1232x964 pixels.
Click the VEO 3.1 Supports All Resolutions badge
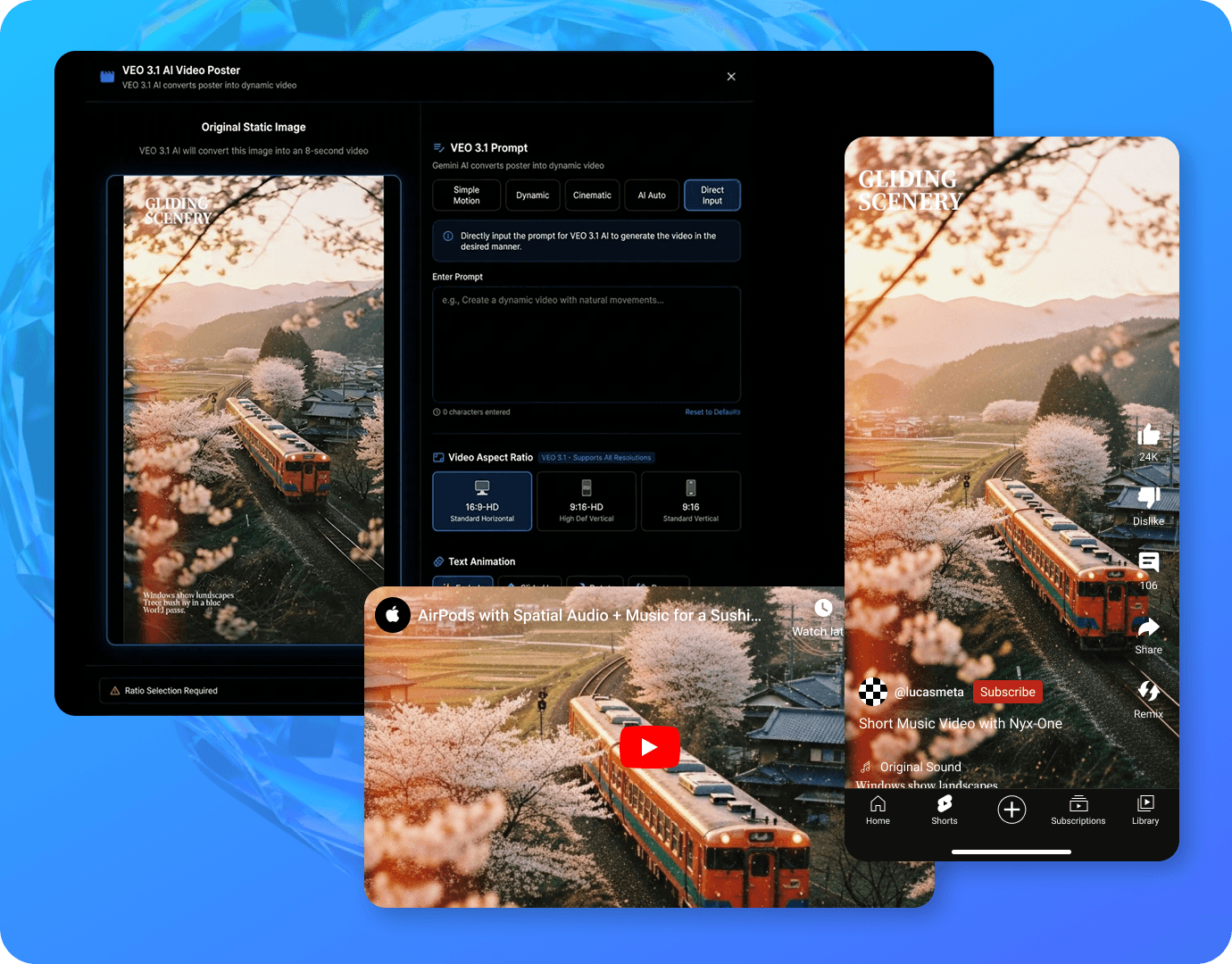point(596,458)
